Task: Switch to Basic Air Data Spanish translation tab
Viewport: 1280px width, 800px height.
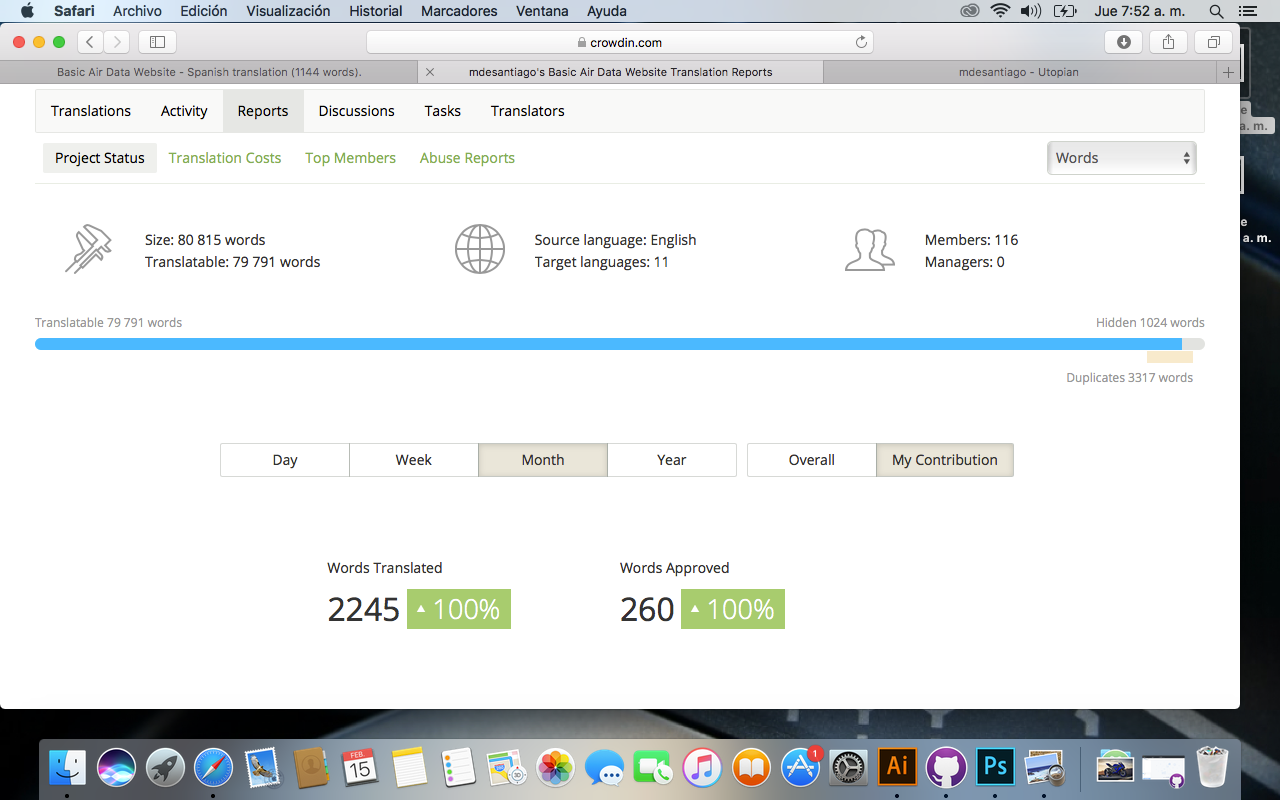Action: [x=209, y=72]
